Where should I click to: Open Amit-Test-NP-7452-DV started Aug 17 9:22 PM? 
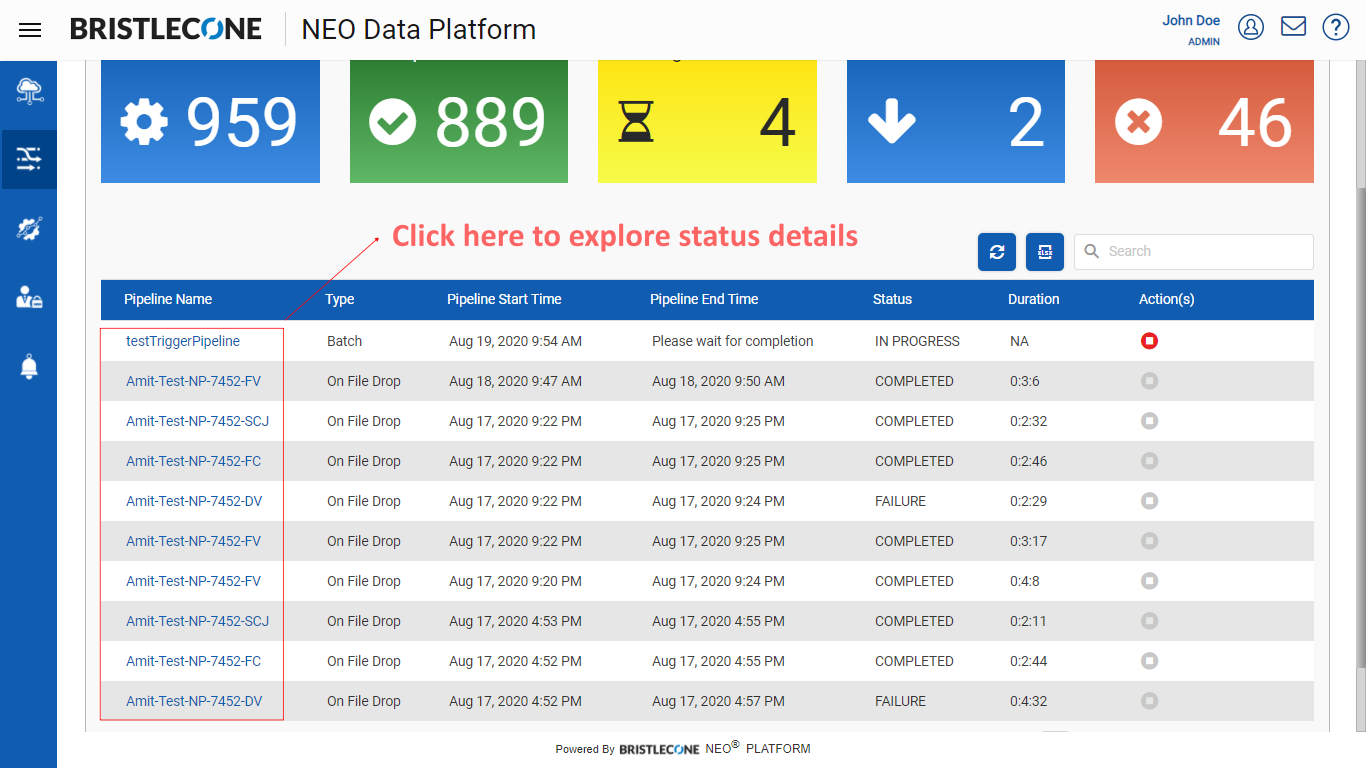[x=194, y=501]
